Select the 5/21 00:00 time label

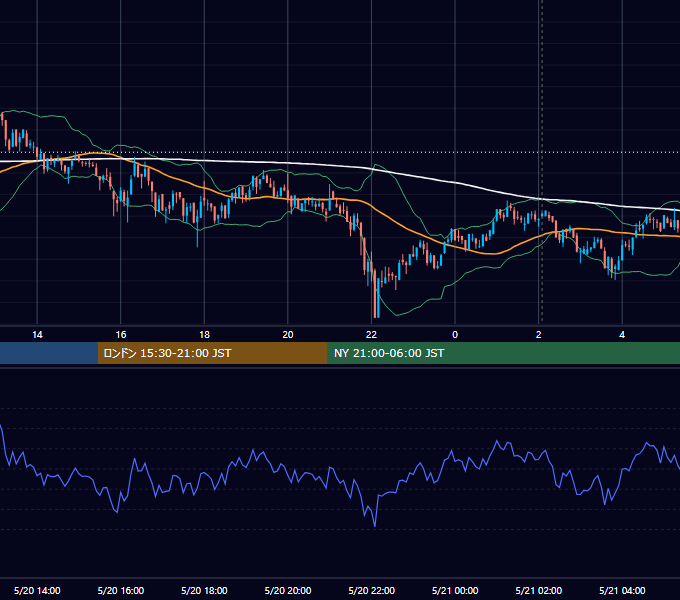coord(455,590)
